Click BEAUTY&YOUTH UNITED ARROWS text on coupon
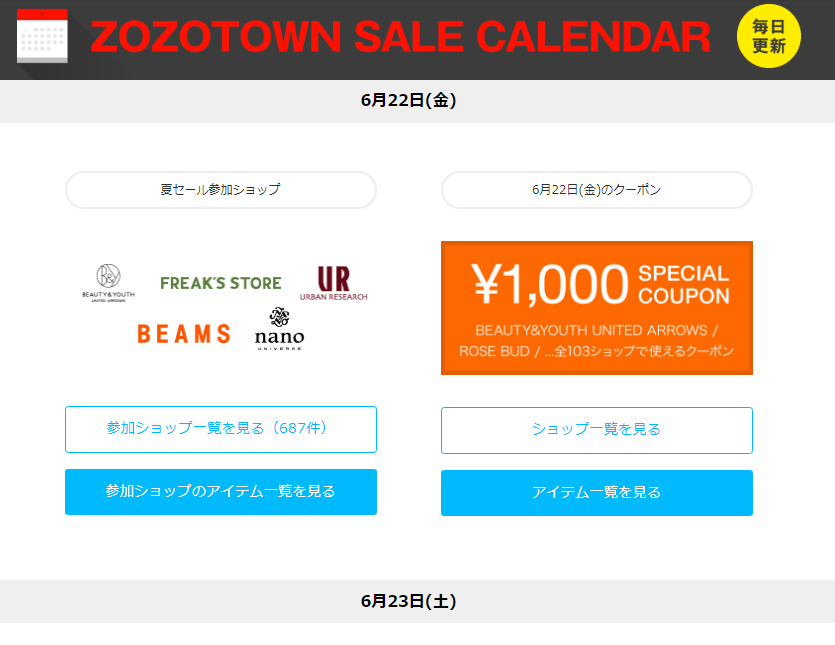The width and height of the screenshot is (835, 645). click(591, 330)
